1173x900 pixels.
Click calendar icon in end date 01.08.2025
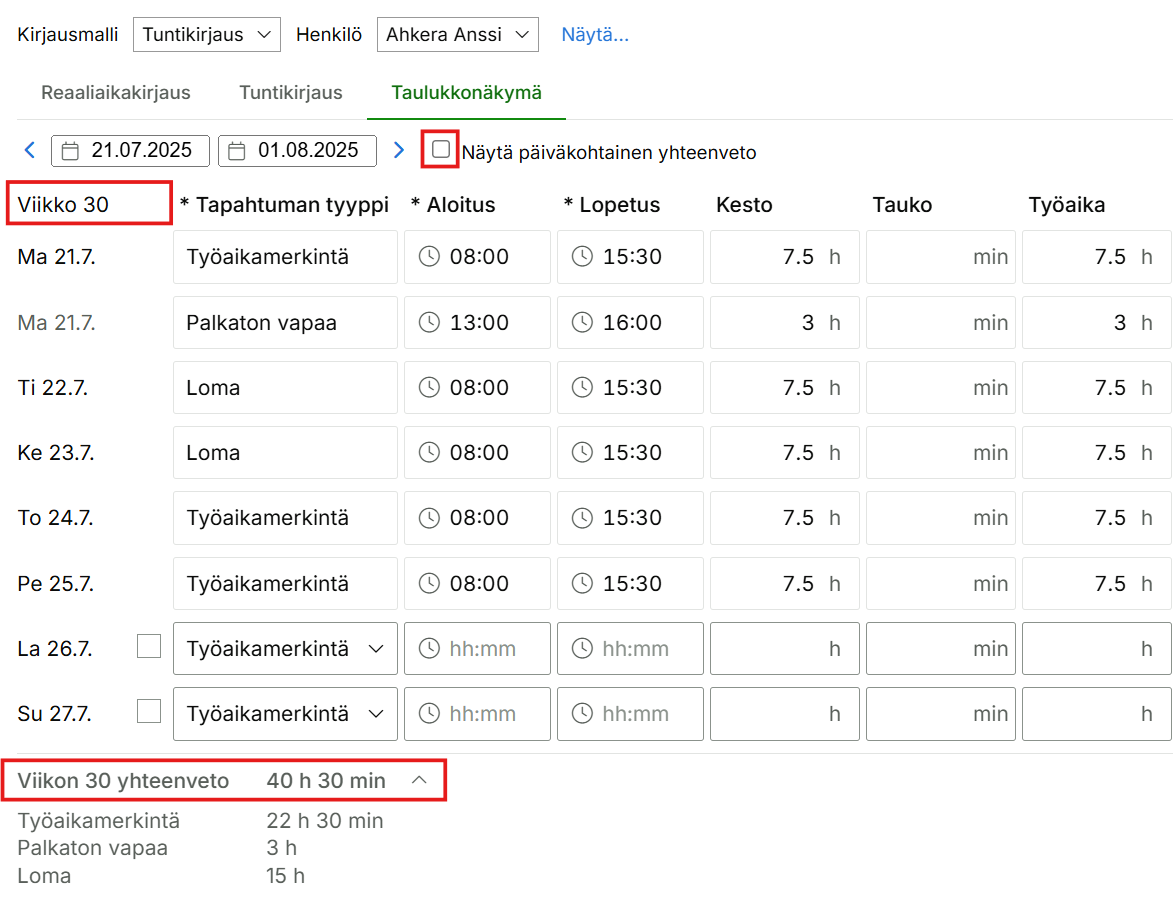[237, 151]
